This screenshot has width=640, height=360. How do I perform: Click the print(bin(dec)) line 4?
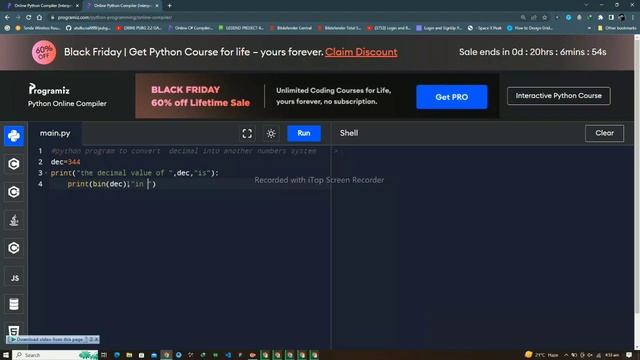[111, 184]
